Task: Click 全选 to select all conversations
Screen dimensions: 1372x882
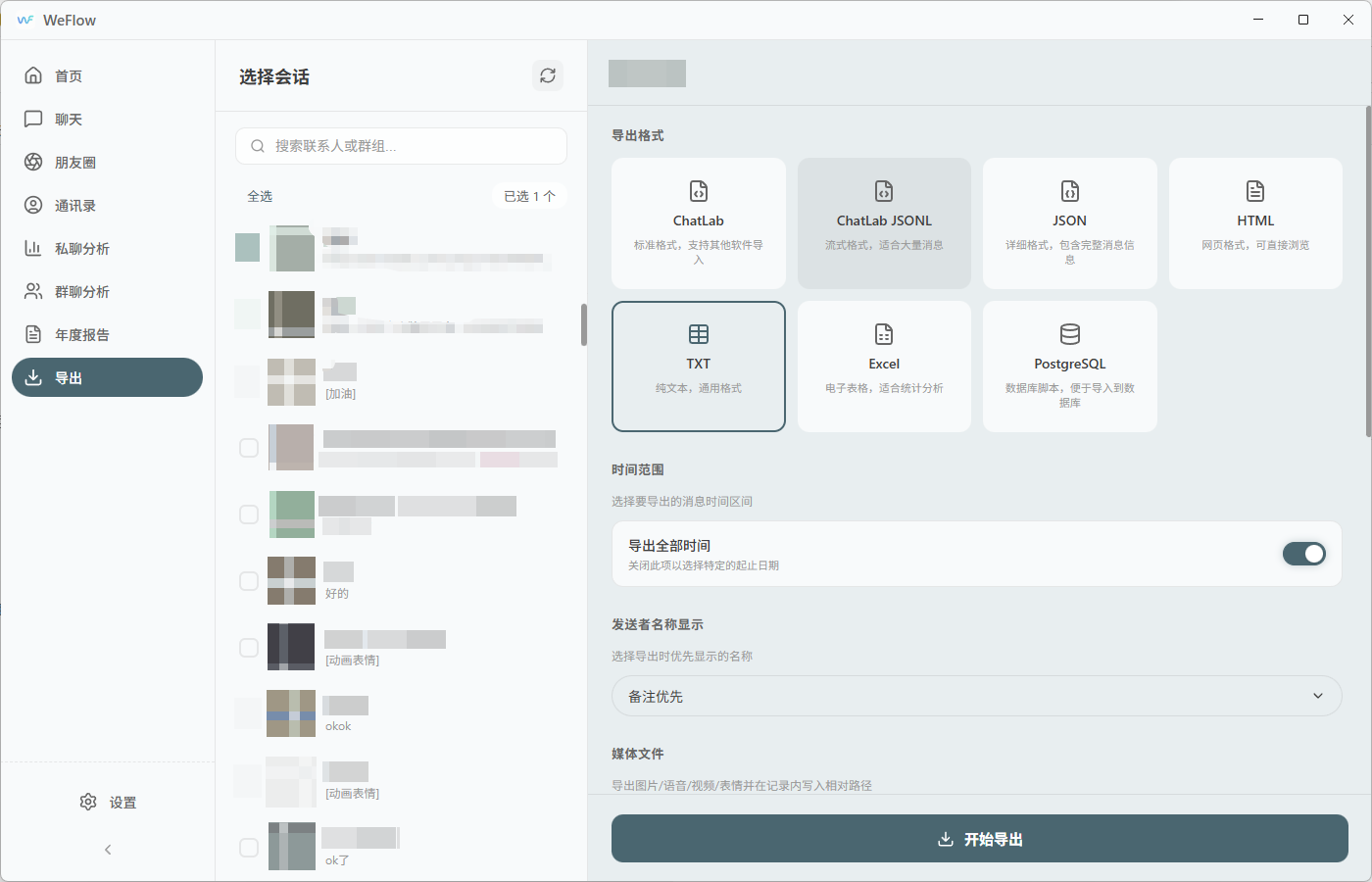Action: (260, 196)
